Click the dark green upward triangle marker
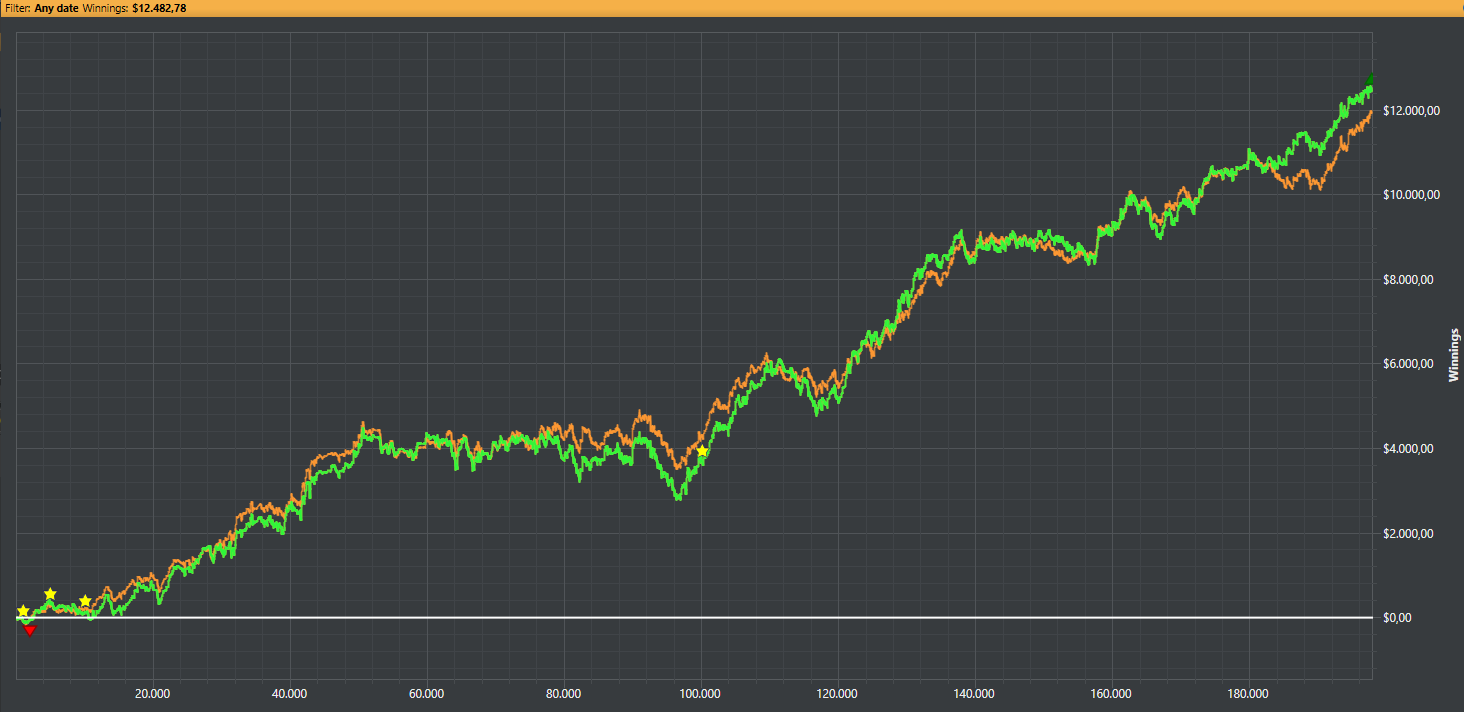 click(x=1370, y=80)
